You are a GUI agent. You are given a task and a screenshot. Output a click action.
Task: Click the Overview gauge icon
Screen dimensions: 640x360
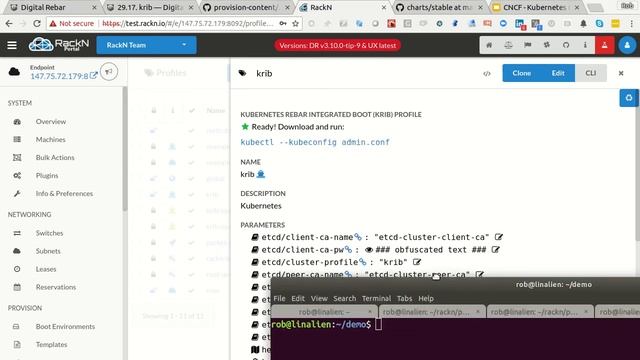pyautogui.click(x=17, y=122)
